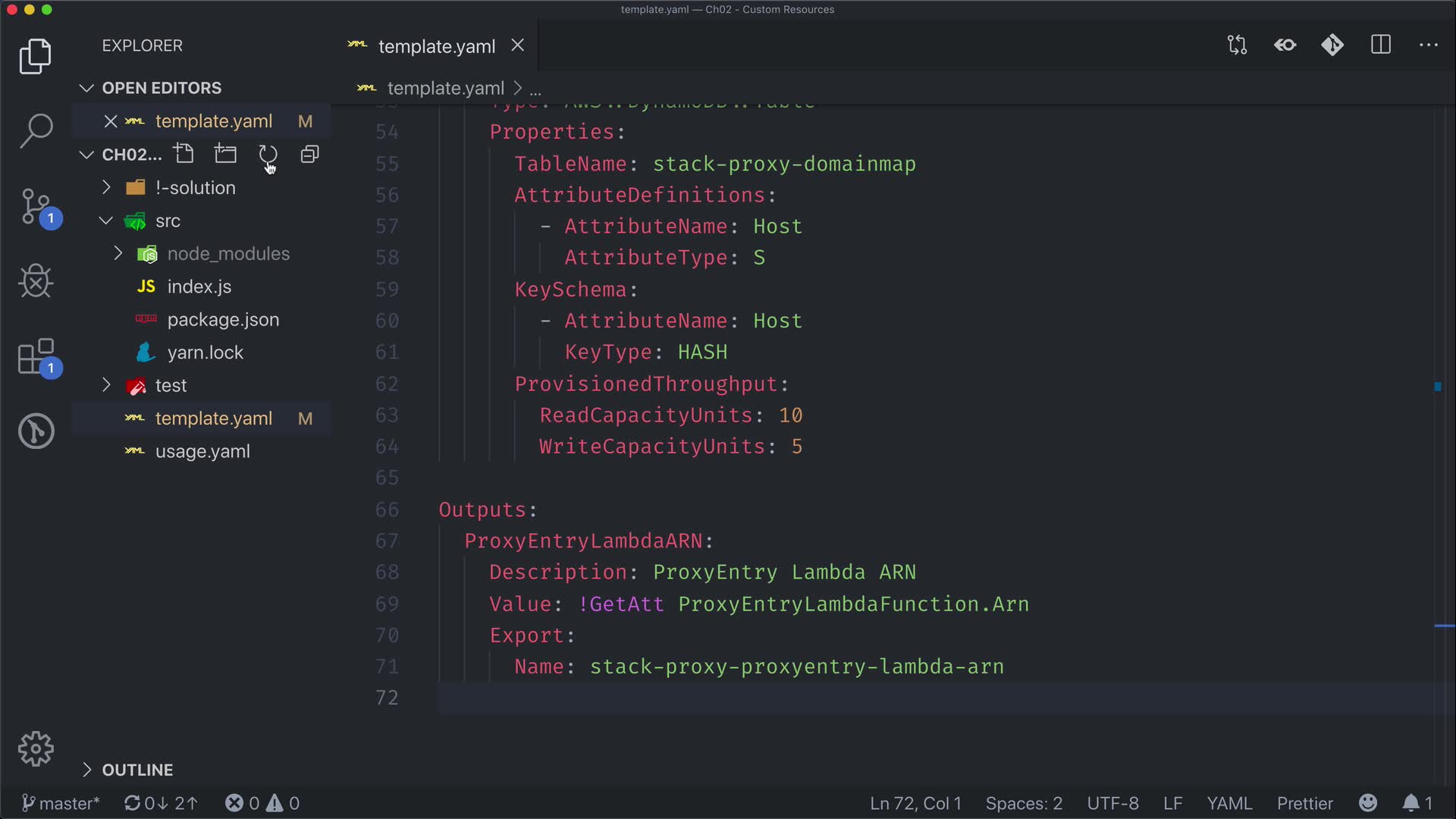This screenshot has height=819, width=1456.
Task: Change the YAML language mode in status bar
Action: 1228,803
